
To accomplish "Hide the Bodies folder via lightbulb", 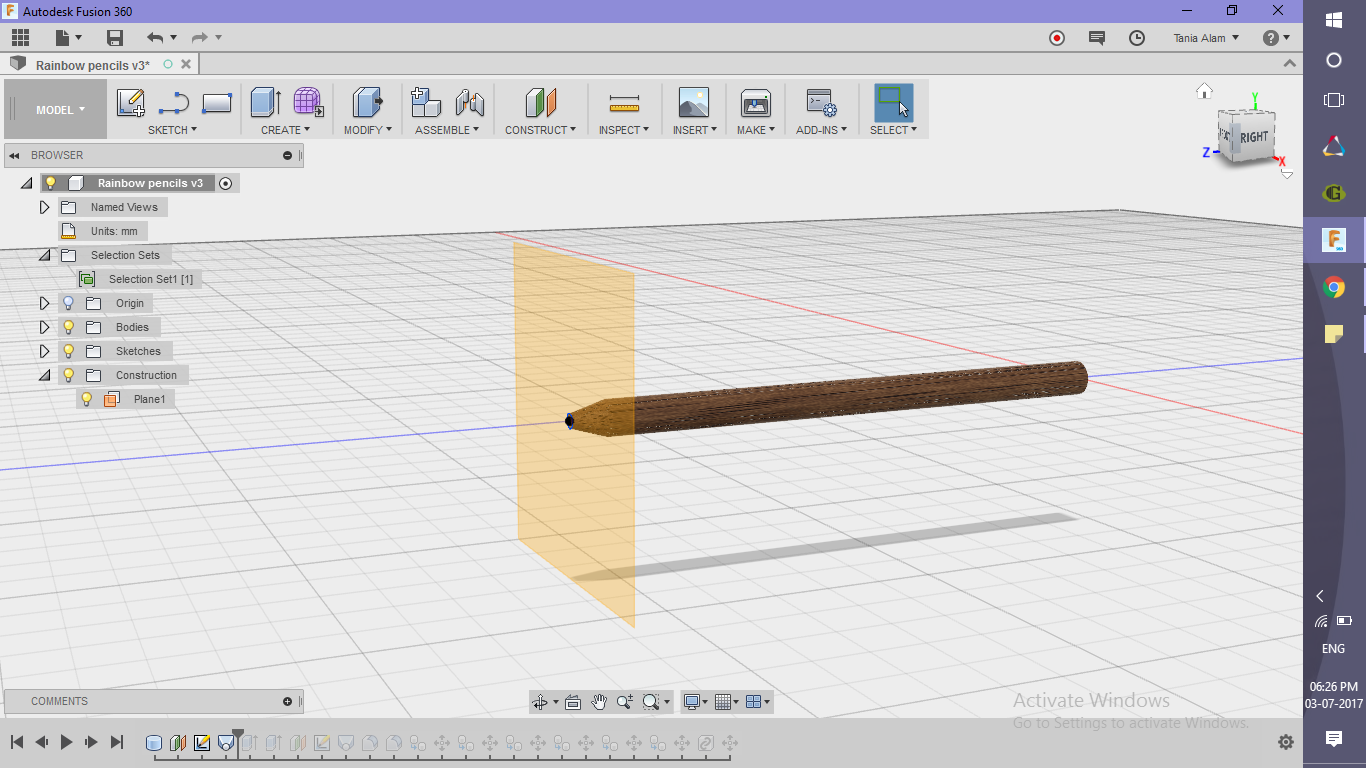I will (x=69, y=327).
